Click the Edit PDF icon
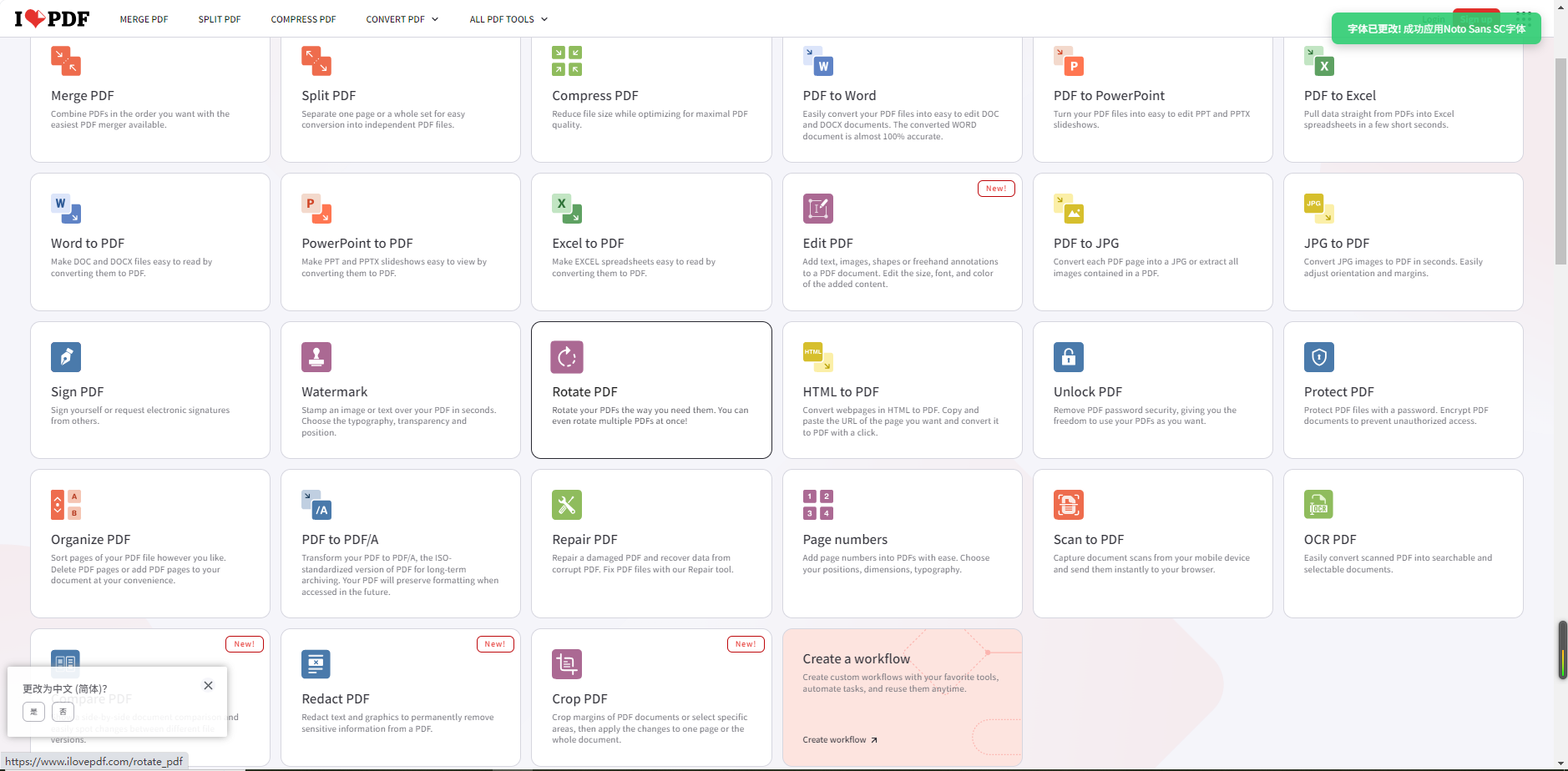 tap(817, 209)
